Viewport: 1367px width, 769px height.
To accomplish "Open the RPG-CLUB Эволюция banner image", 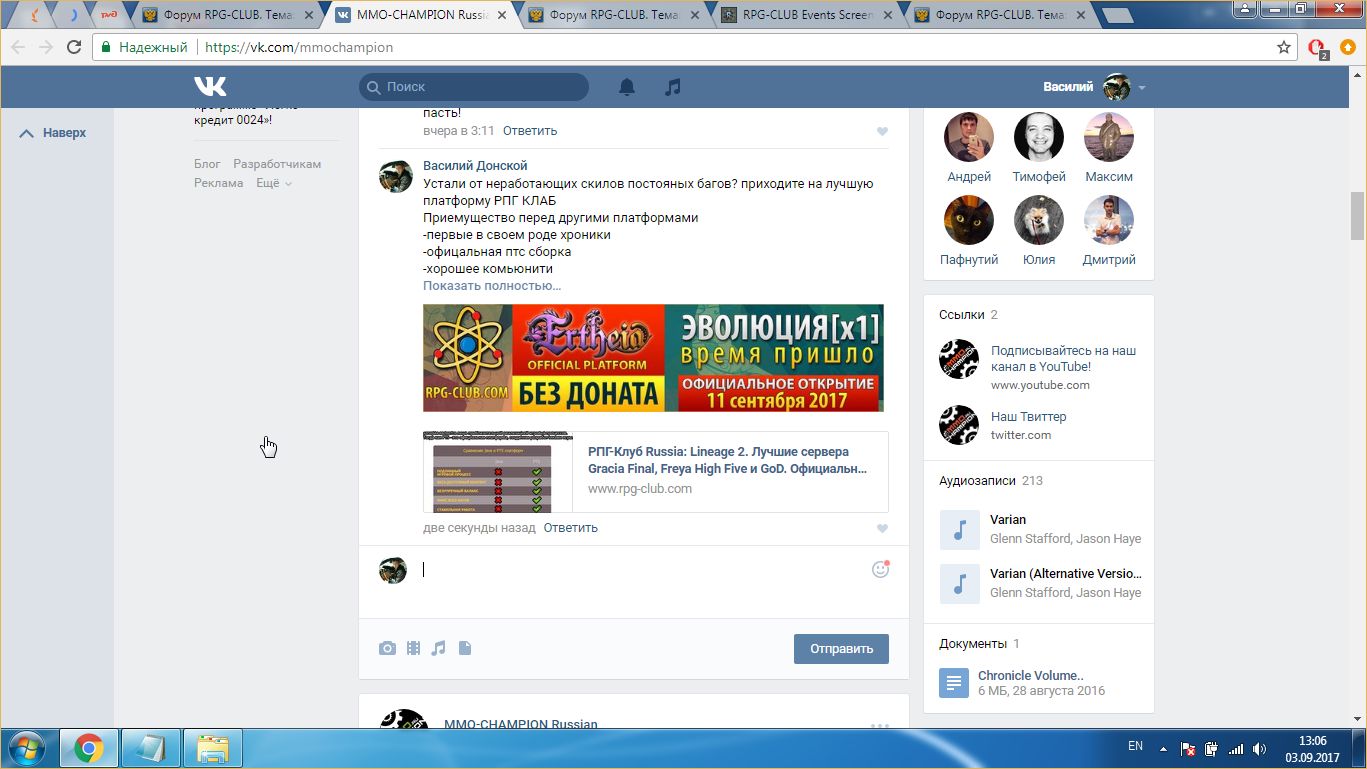I will pyautogui.click(x=653, y=358).
